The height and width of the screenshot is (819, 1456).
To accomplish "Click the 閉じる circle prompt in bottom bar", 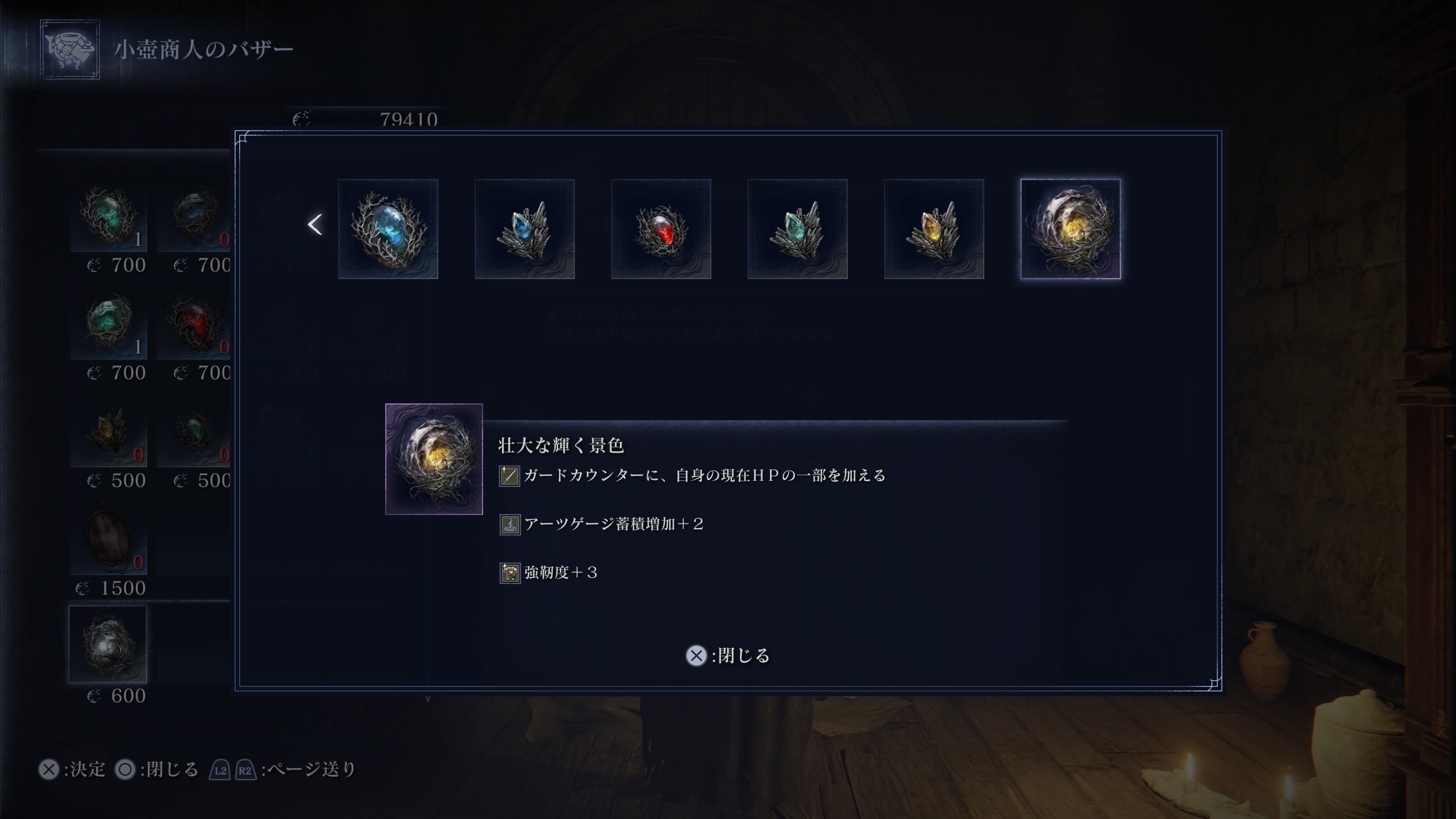I will point(157,769).
